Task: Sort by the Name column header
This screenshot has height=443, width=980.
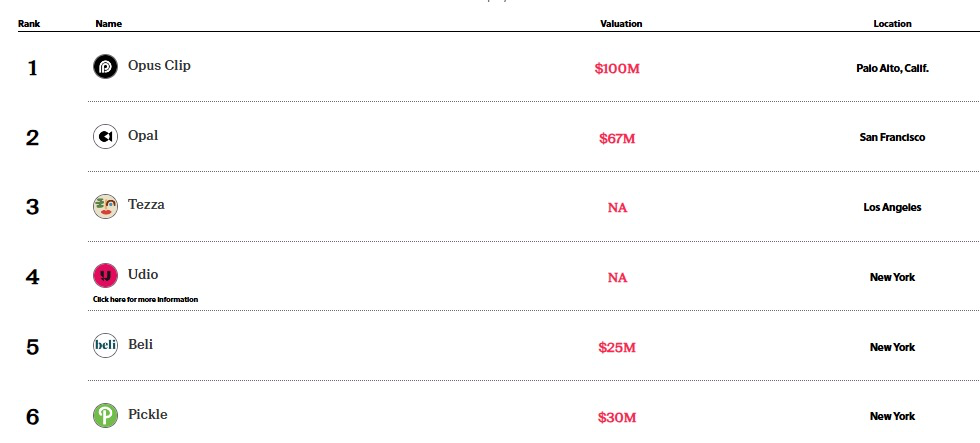Action: 108,23
